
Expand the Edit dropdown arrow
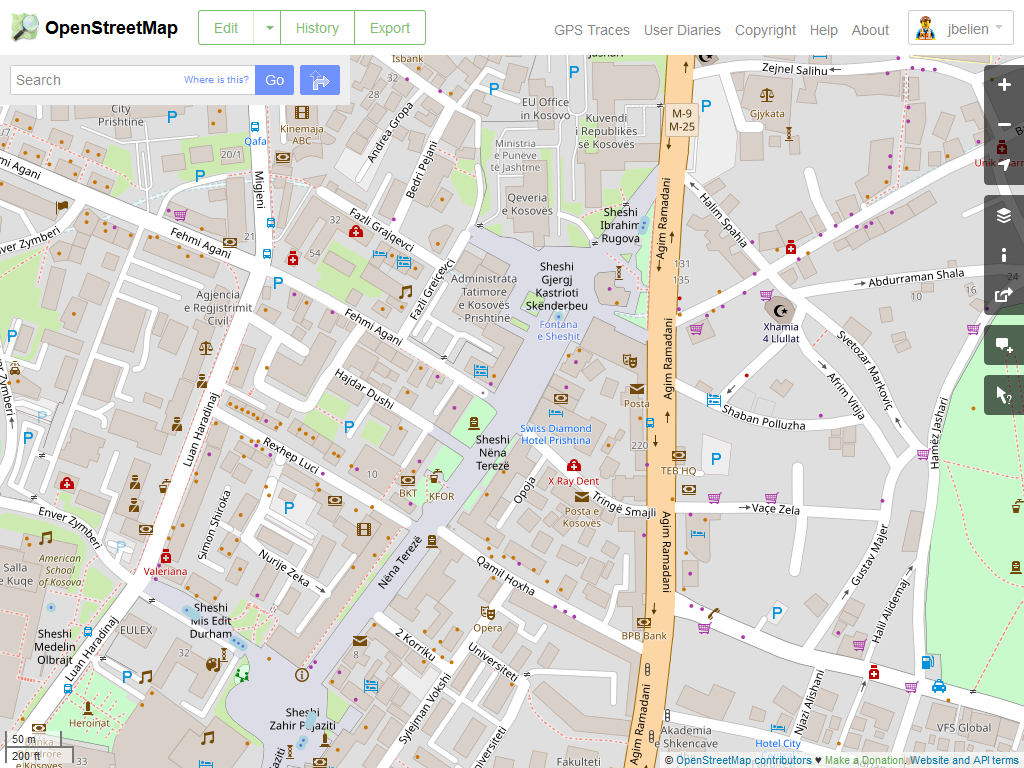268,28
